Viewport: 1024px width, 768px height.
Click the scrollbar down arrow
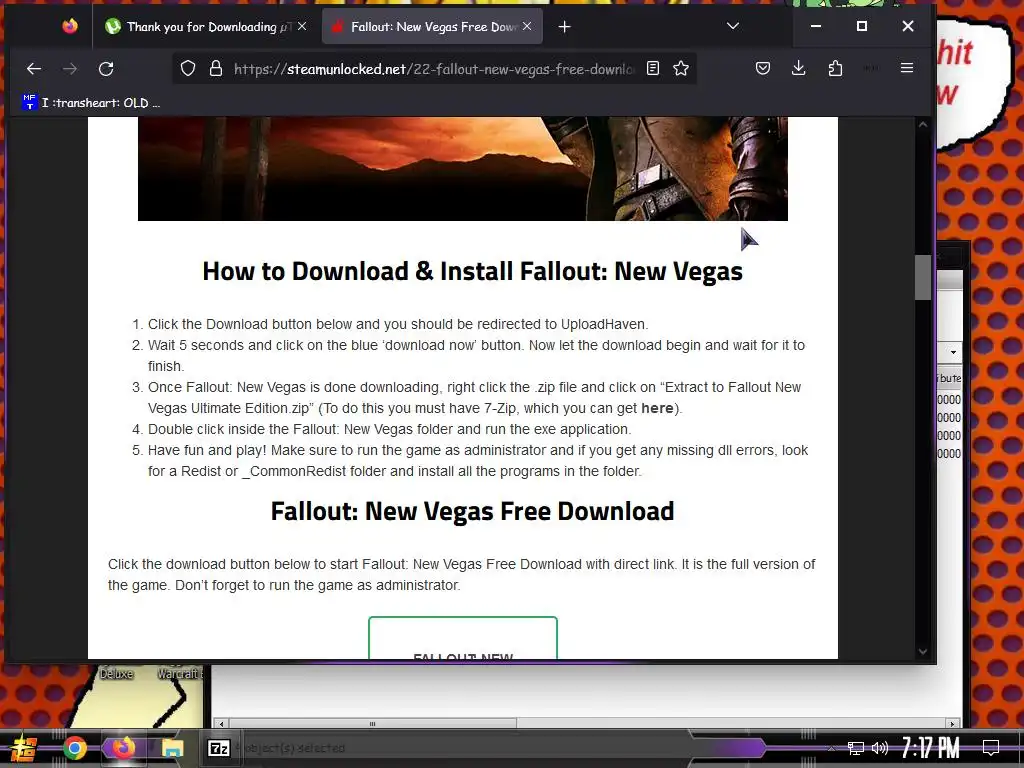click(922, 651)
